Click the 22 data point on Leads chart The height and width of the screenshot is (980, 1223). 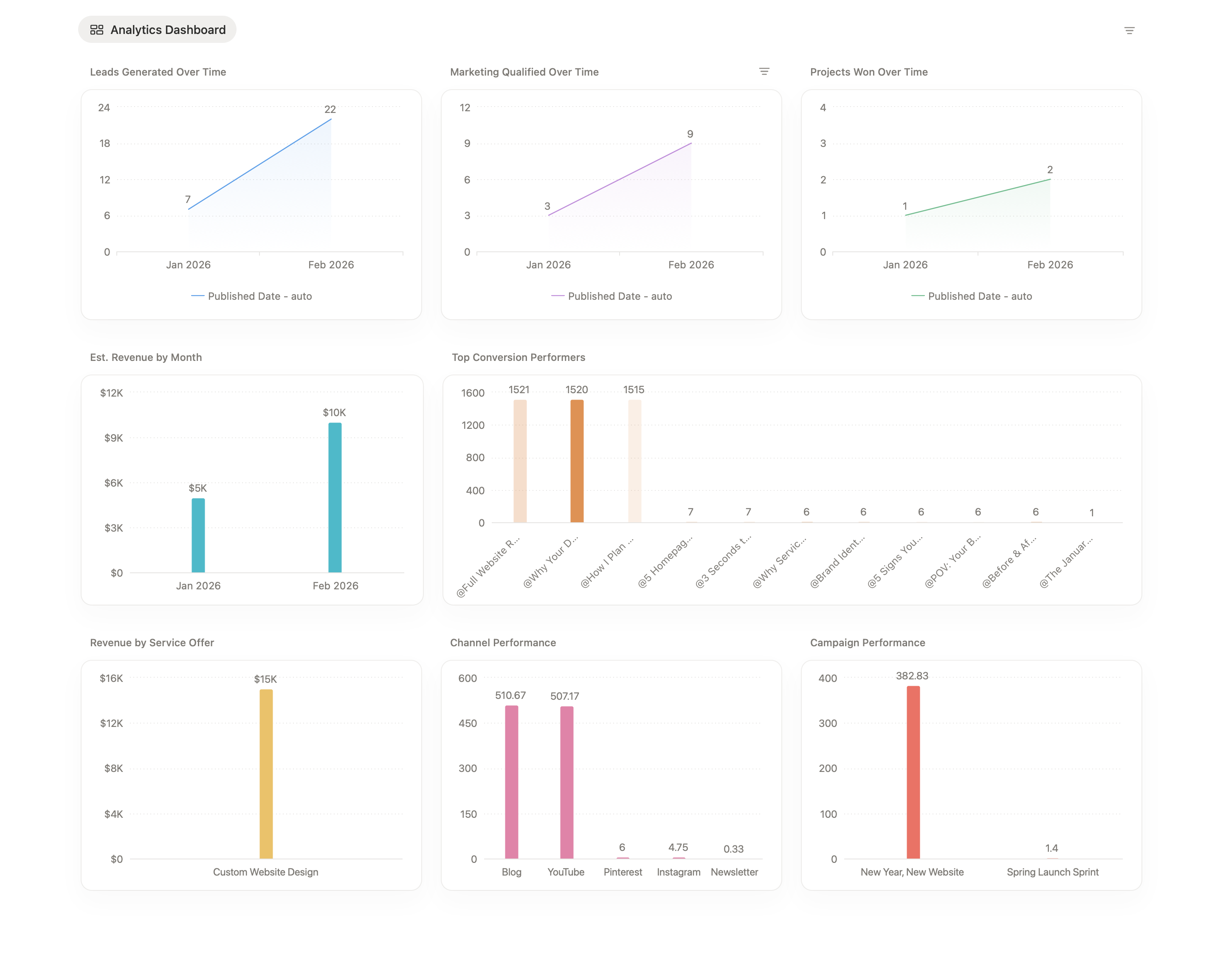coord(331,119)
